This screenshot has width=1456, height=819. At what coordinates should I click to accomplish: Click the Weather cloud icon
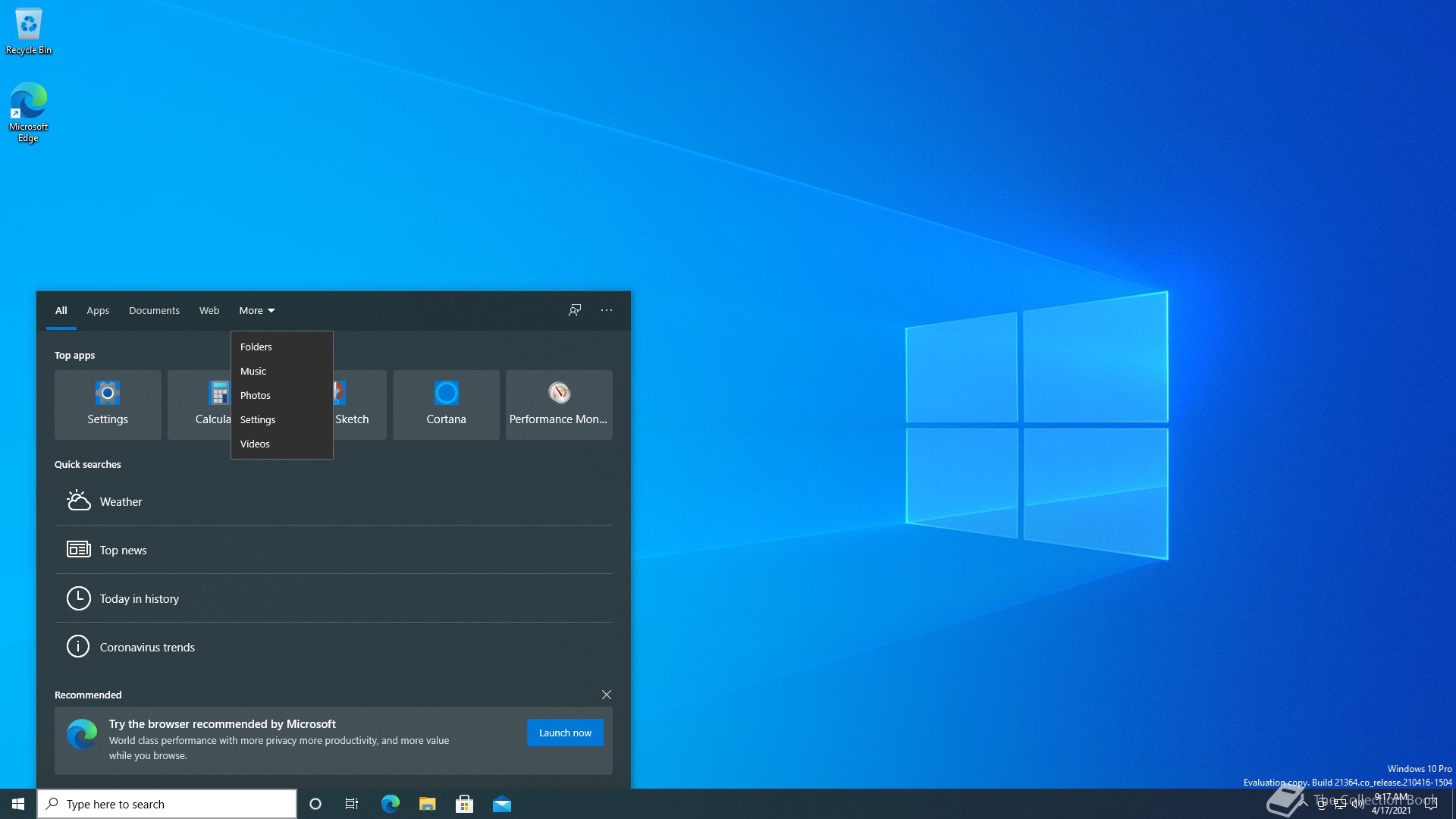click(x=78, y=500)
